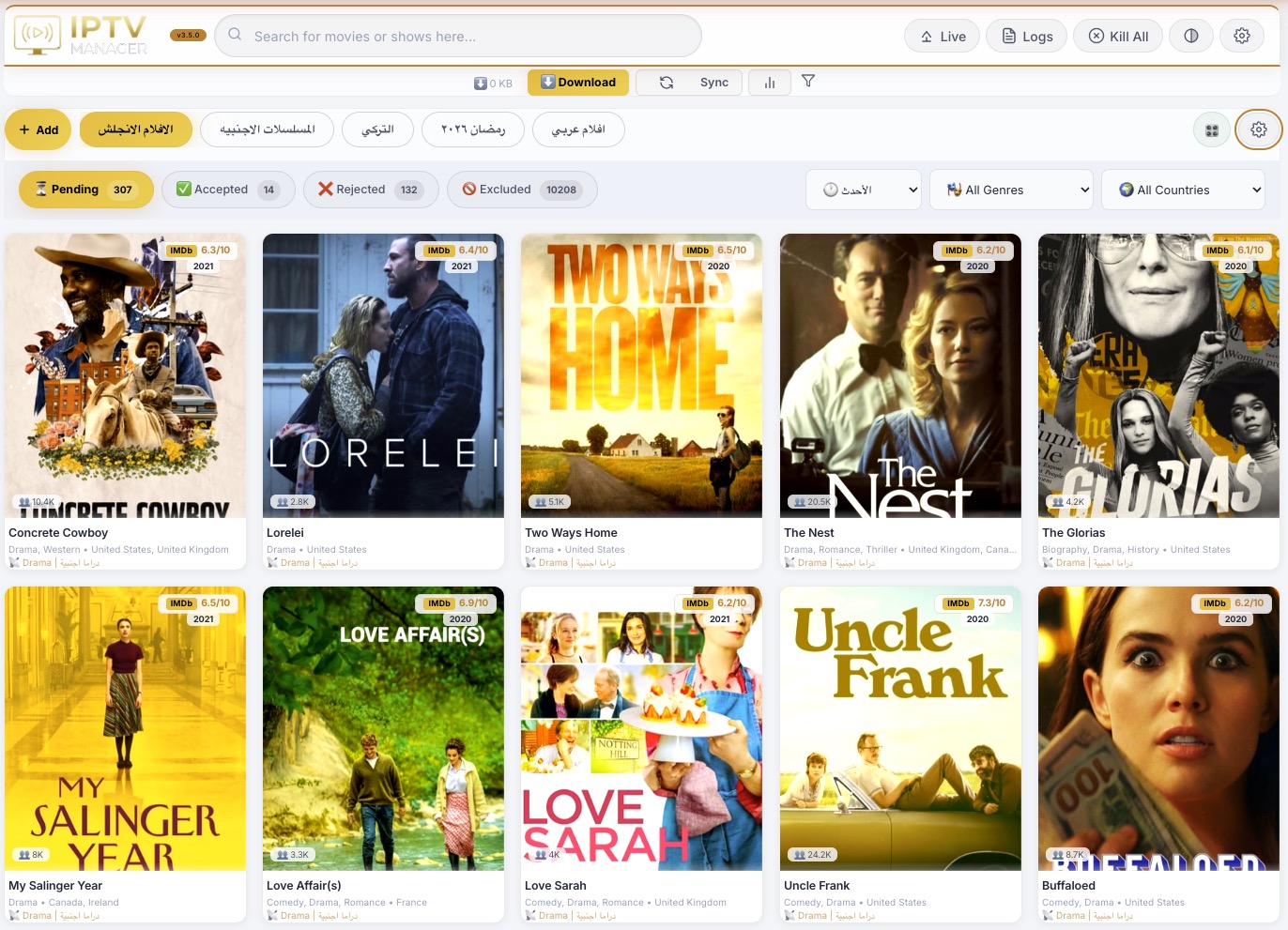The height and width of the screenshot is (930, 1288).
Task: Click the IMDb 6.3/10 badge on Concrete Cowboy
Action: click(199, 251)
